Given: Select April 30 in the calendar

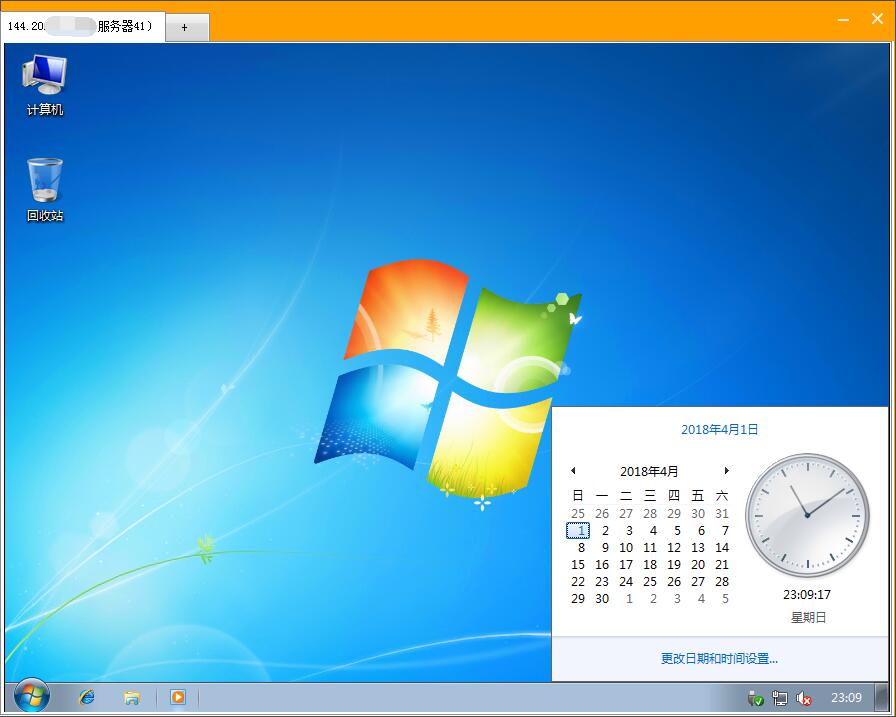Looking at the screenshot, I should point(602,598).
